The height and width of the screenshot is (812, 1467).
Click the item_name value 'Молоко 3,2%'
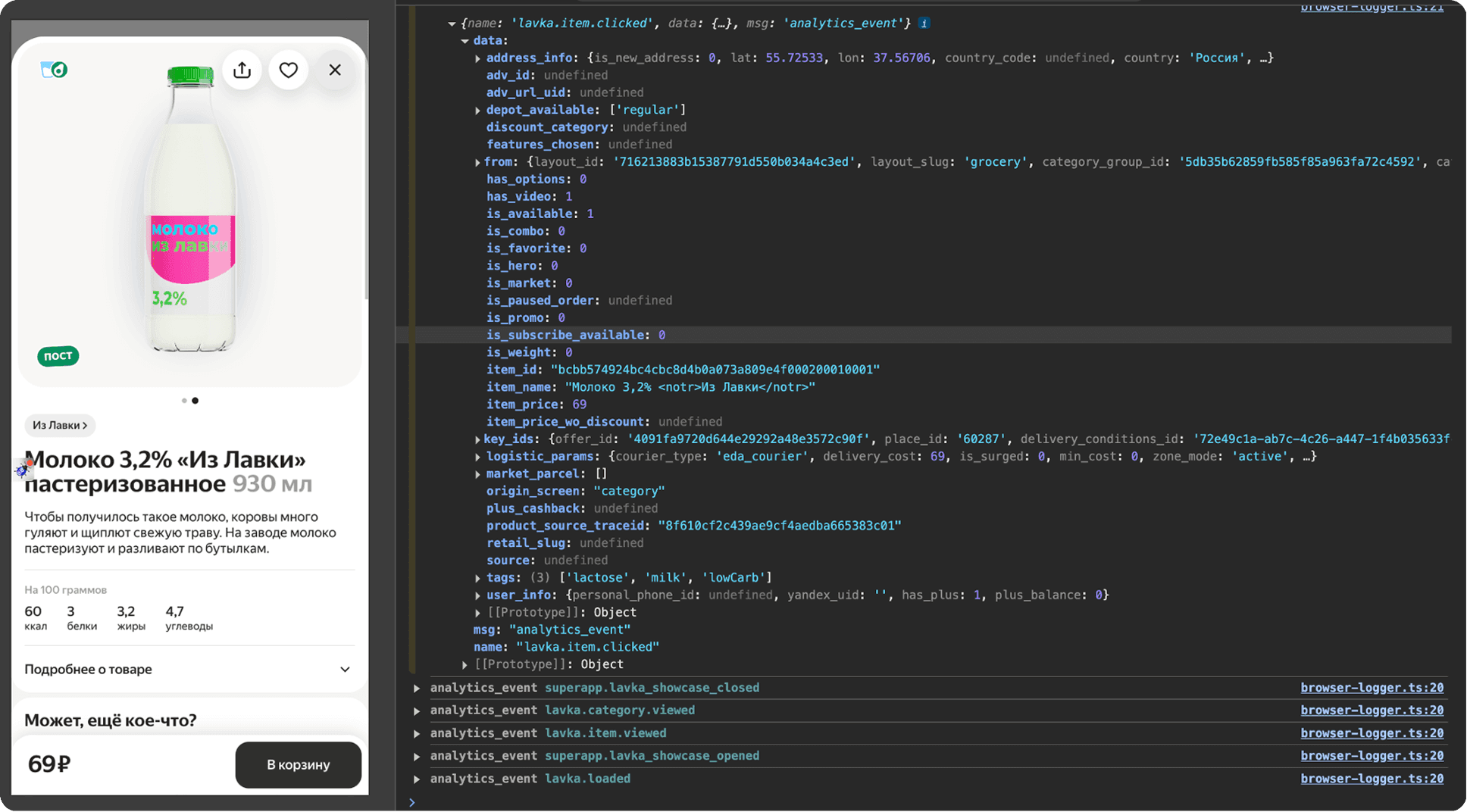click(x=690, y=387)
